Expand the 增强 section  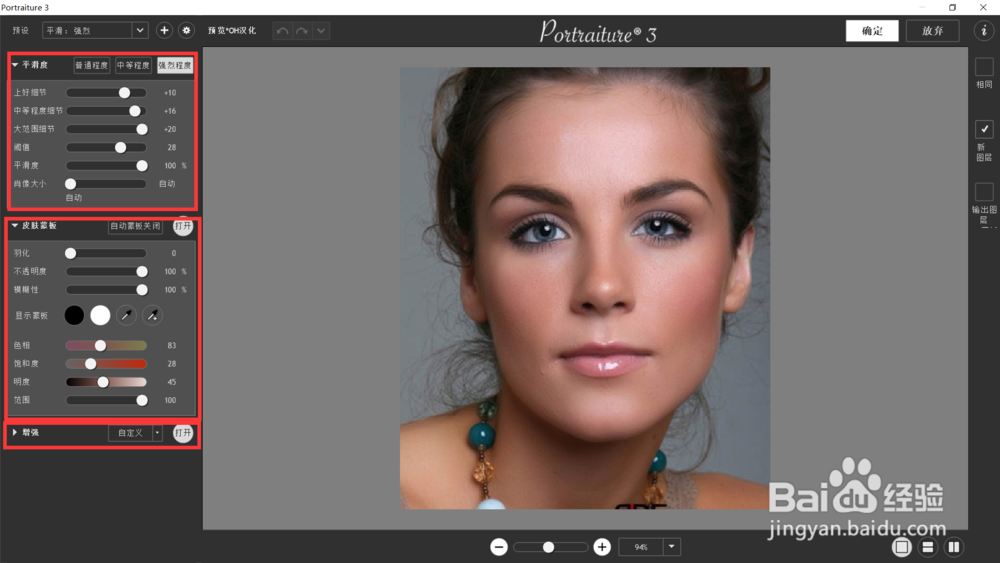15,432
